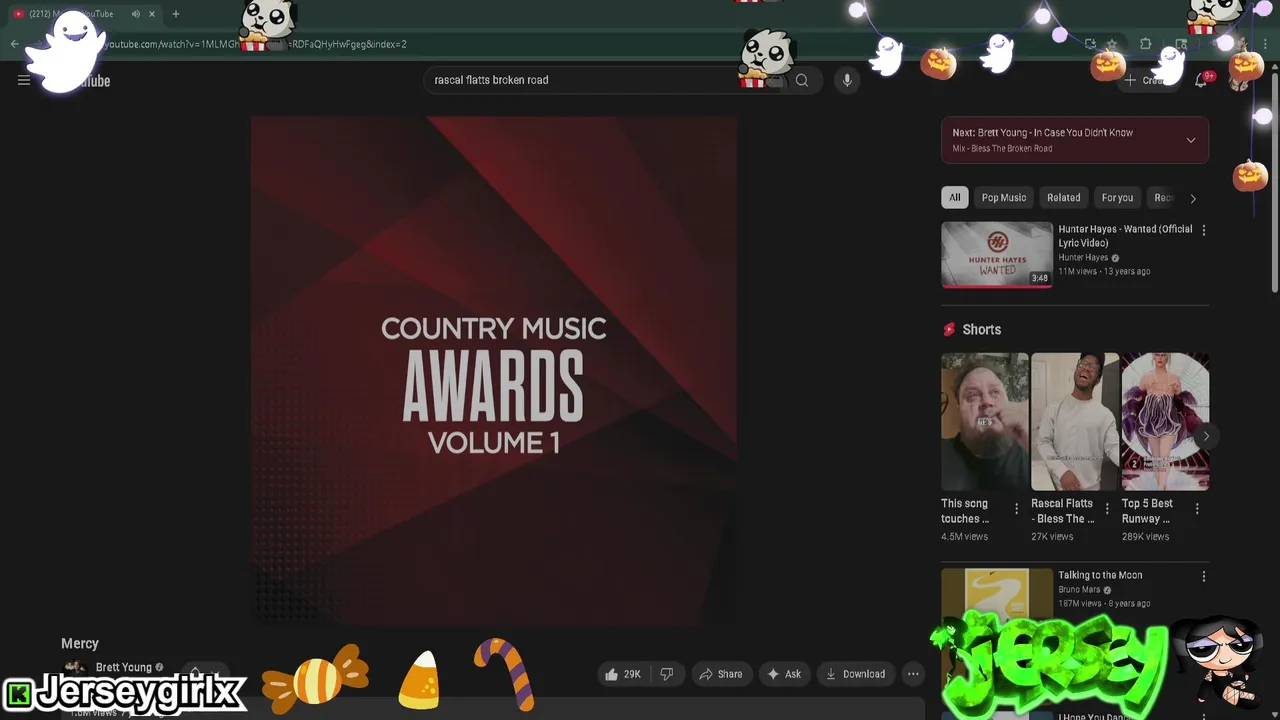Click 'Talking to the Moon' title
Viewport: 1280px width, 720px height.
(x=1100, y=575)
